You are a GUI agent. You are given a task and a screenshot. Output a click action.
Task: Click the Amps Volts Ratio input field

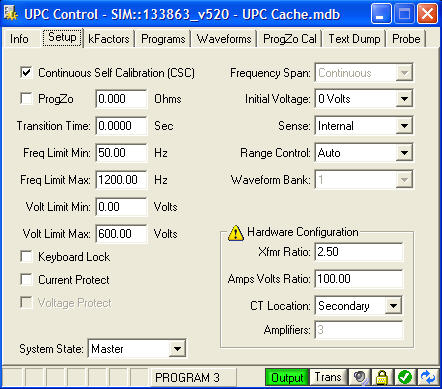click(359, 279)
